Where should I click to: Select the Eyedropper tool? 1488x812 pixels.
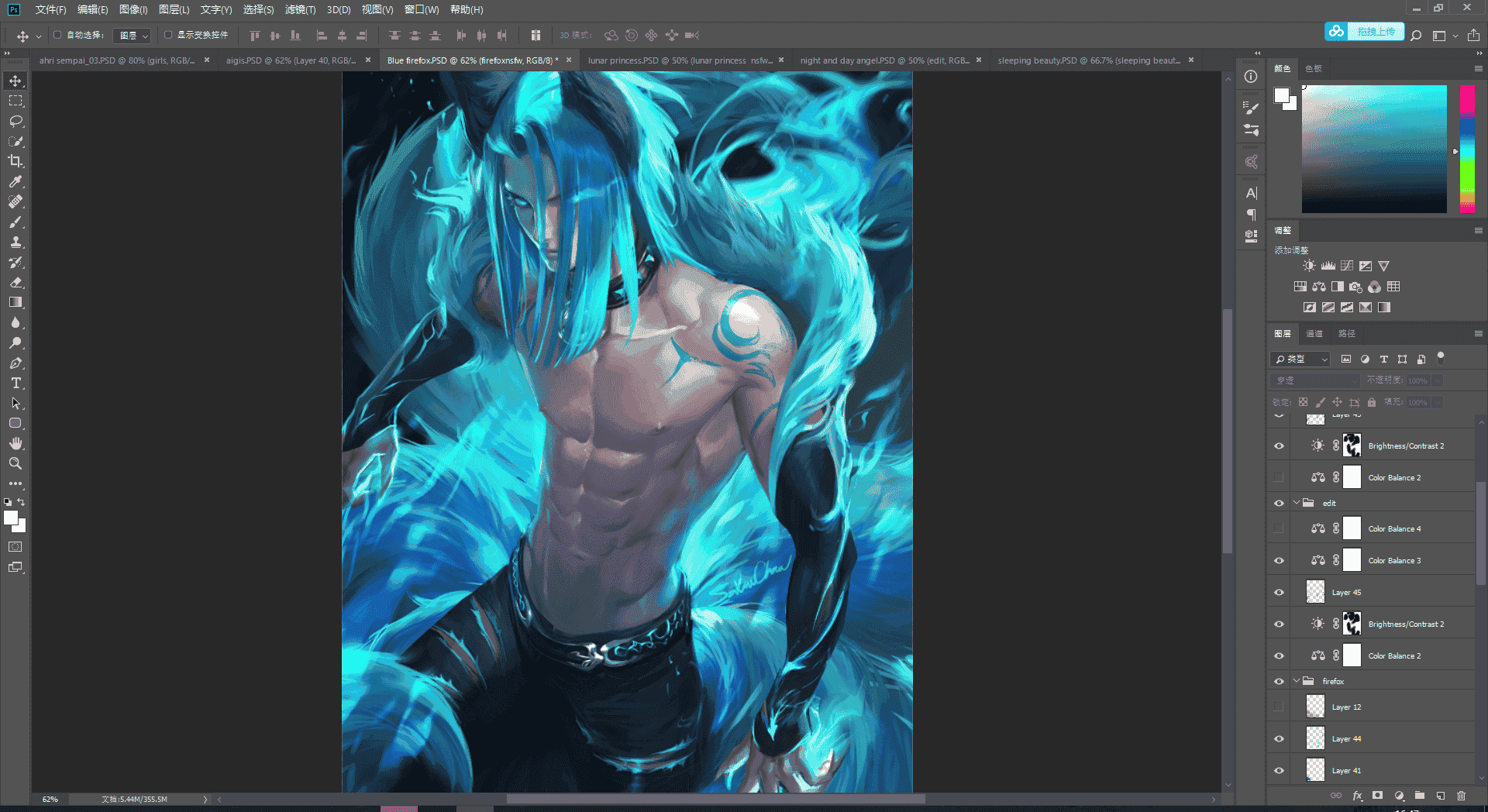point(15,181)
